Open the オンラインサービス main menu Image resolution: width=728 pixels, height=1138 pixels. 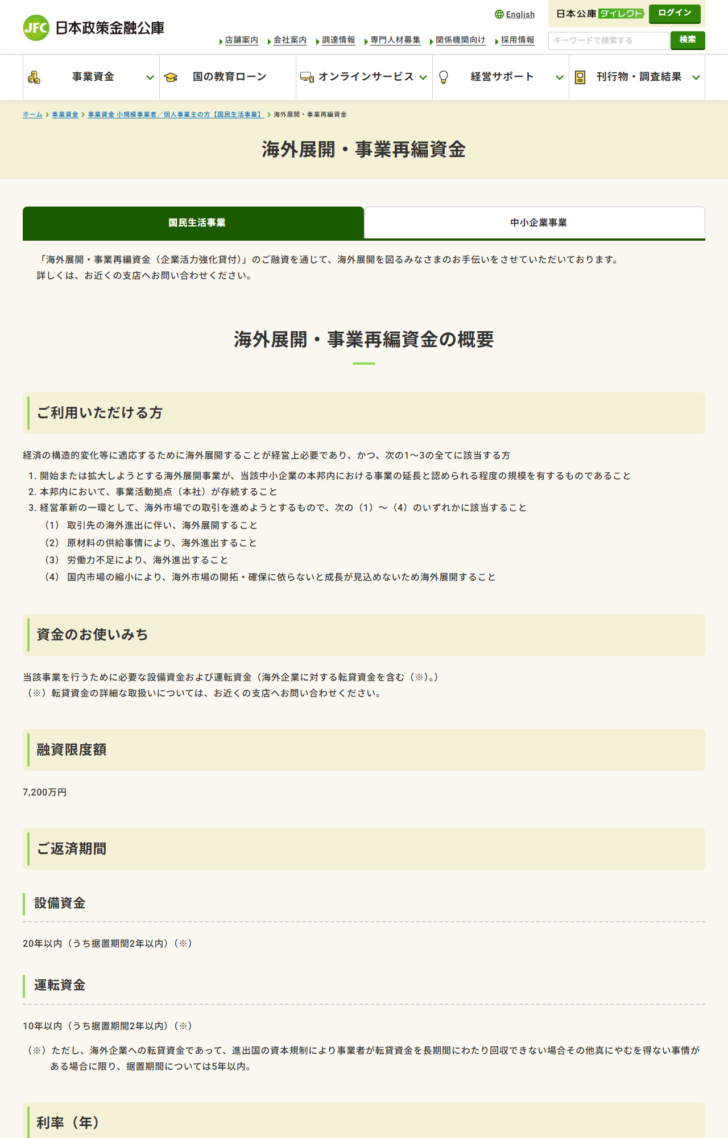coord(364,77)
